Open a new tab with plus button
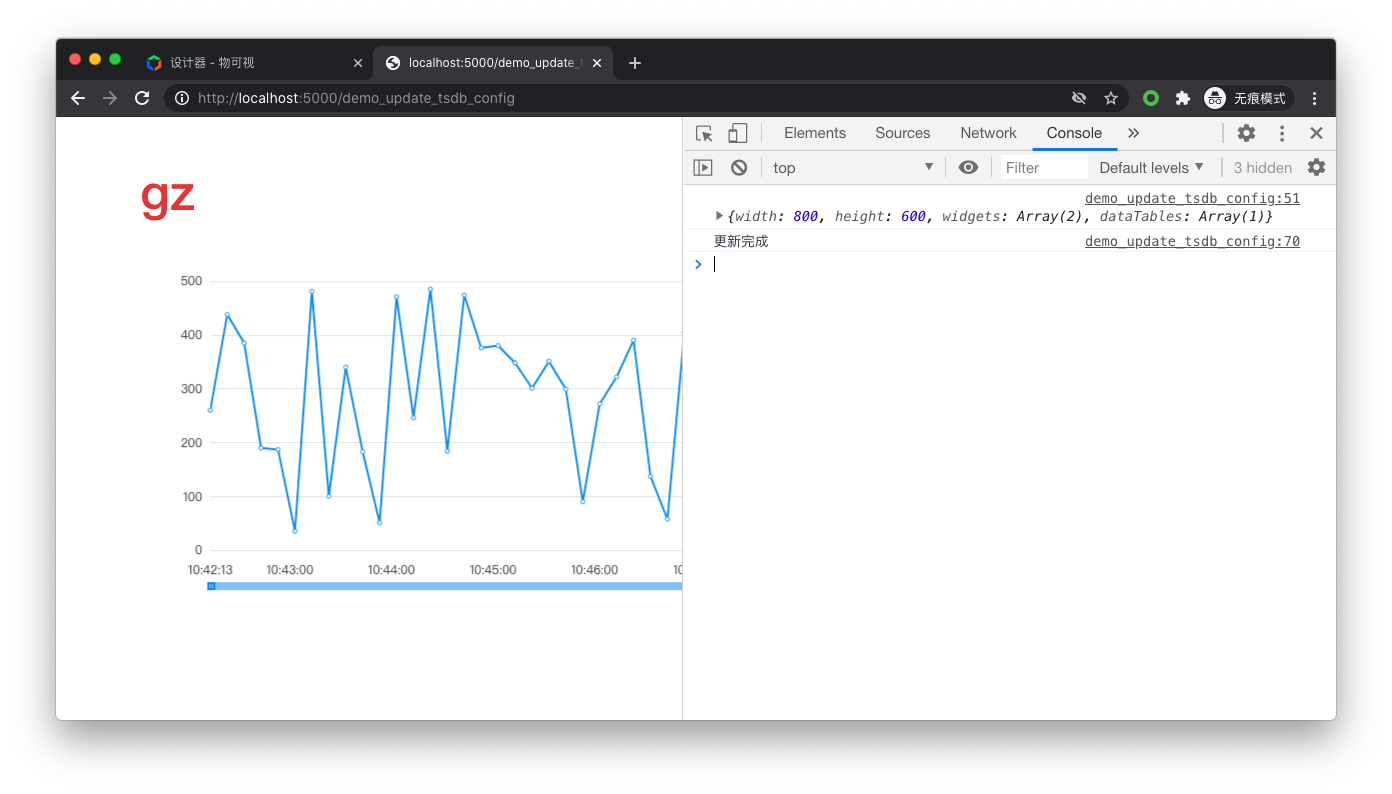 [x=634, y=63]
